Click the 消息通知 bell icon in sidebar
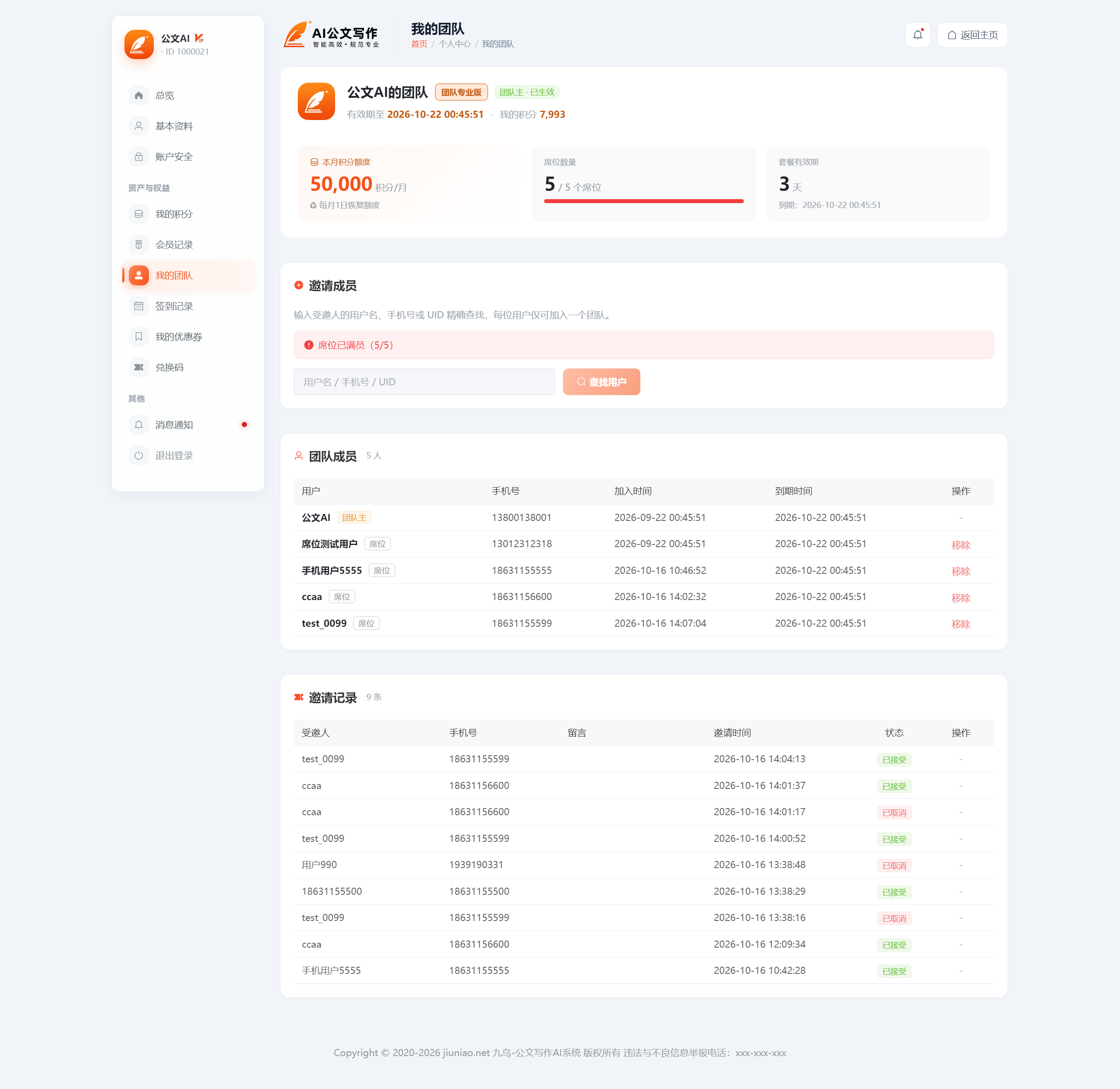Image resolution: width=1120 pixels, height=1089 pixels. click(138, 425)
